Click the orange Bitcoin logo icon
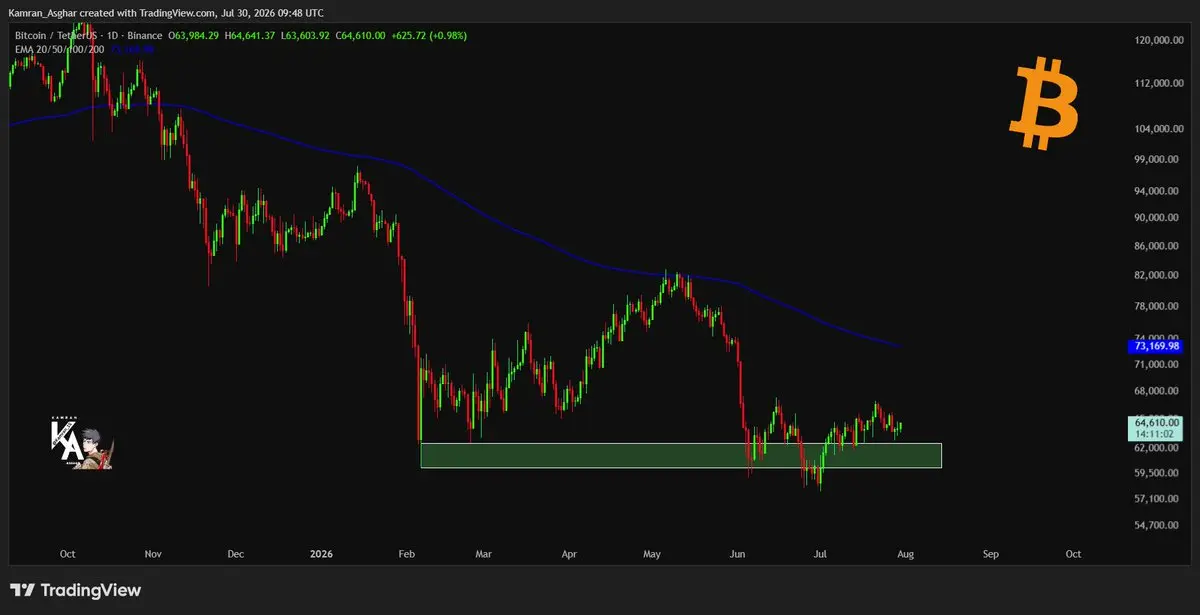The width and height of the screenshot is (1200, 615). [1045, 105]
